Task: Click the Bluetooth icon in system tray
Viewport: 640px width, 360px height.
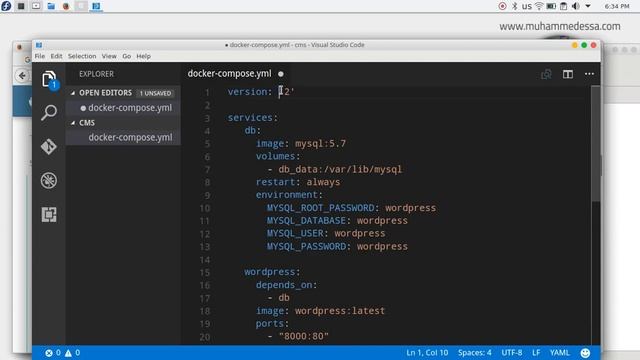Action: pyautogui.click(x=515, y=6)
